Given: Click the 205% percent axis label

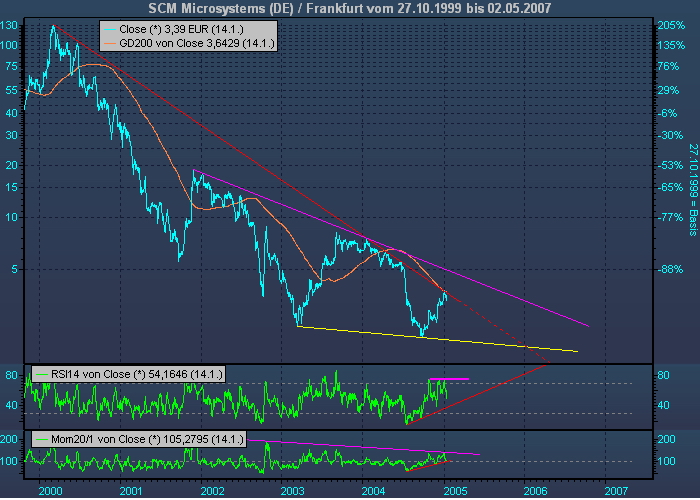Looking at the screenshot, I should 671,25.
